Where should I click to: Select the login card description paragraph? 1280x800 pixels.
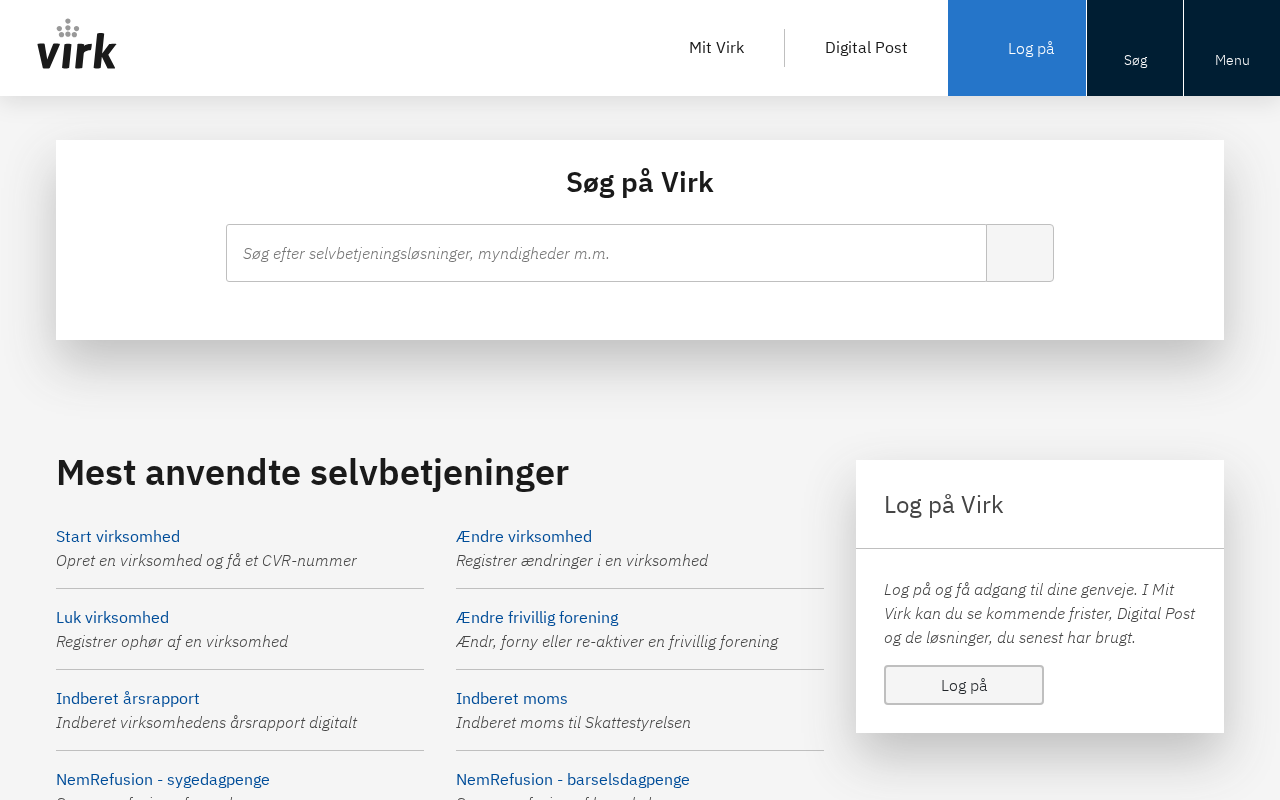(1039, 613)
